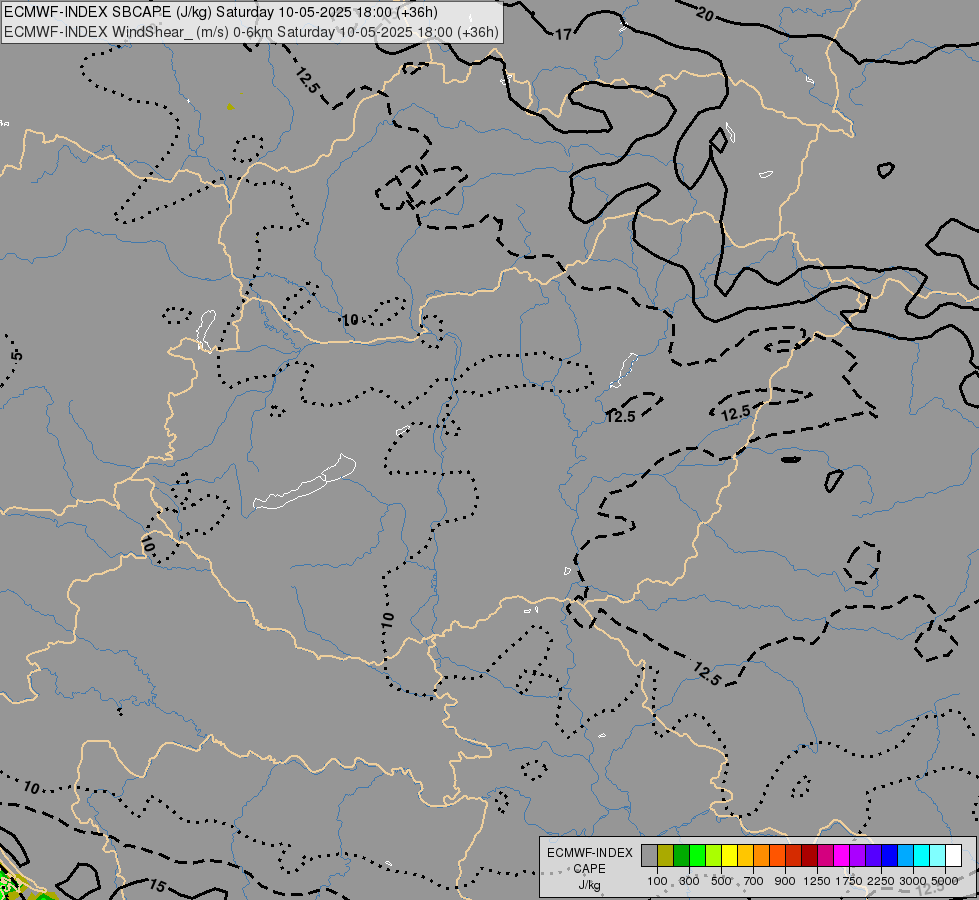Pick the olive swatch in CAPE legend
The image size is (979, 900).
[666, 856]
